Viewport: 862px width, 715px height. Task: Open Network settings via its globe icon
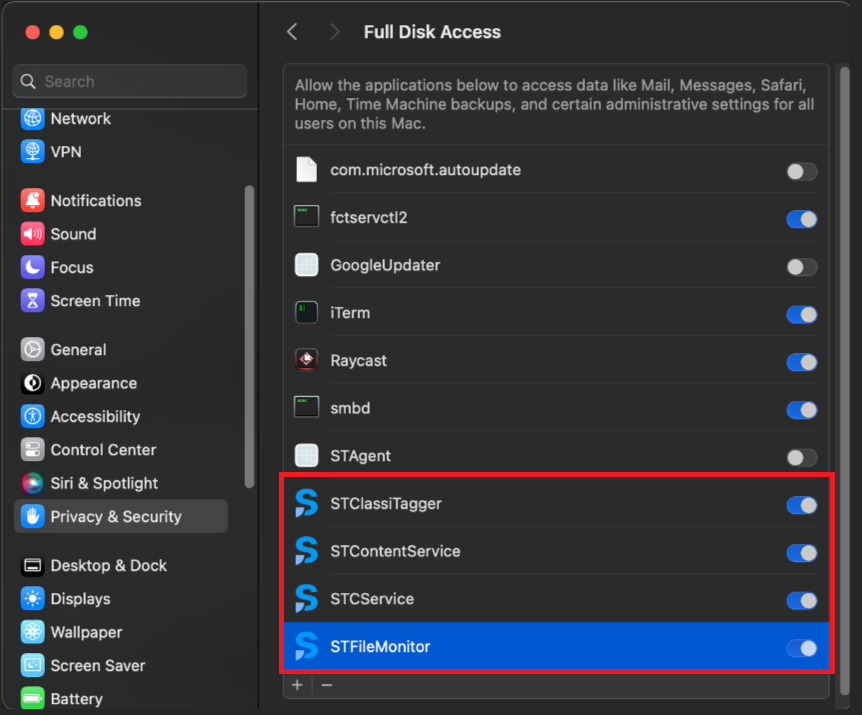[32, 118]
